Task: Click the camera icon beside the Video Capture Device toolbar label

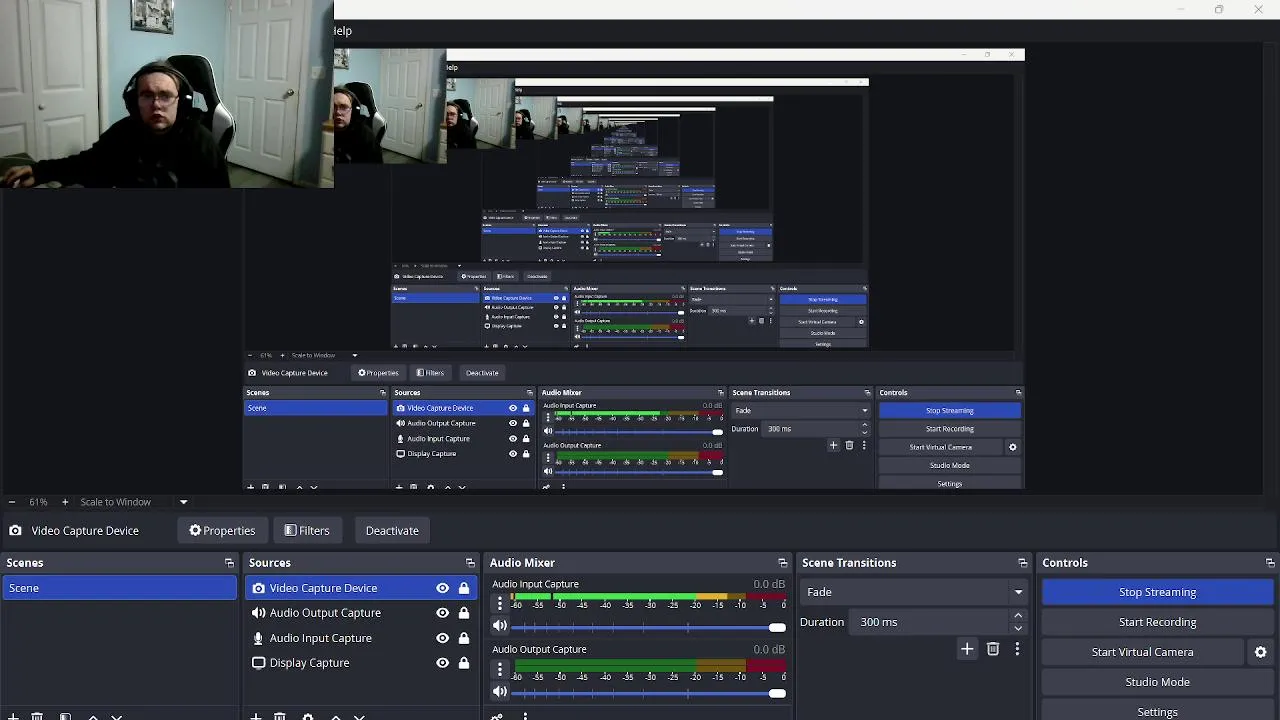Action: [x=15, y=530]
